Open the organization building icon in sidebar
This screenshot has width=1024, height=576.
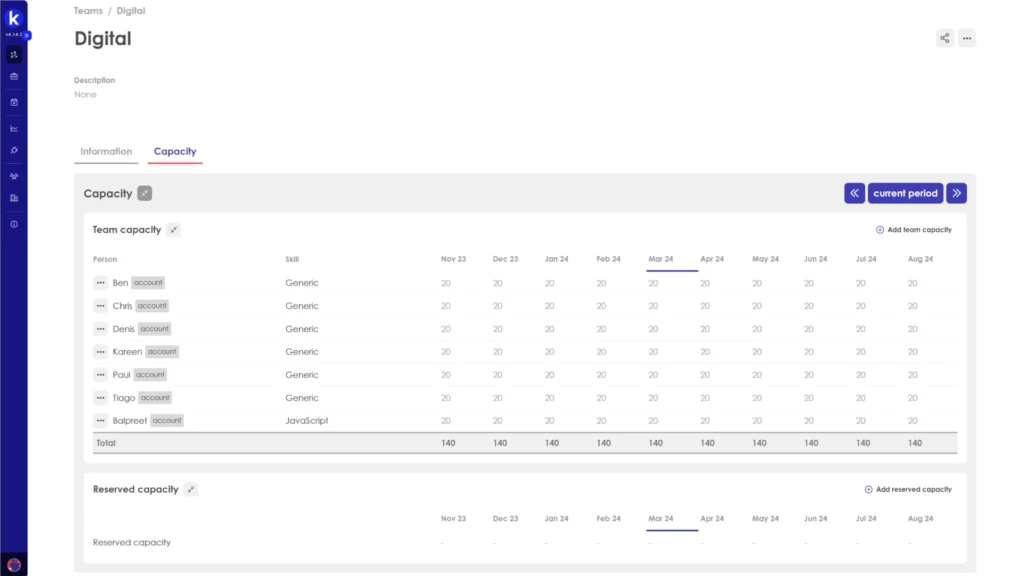14,198
